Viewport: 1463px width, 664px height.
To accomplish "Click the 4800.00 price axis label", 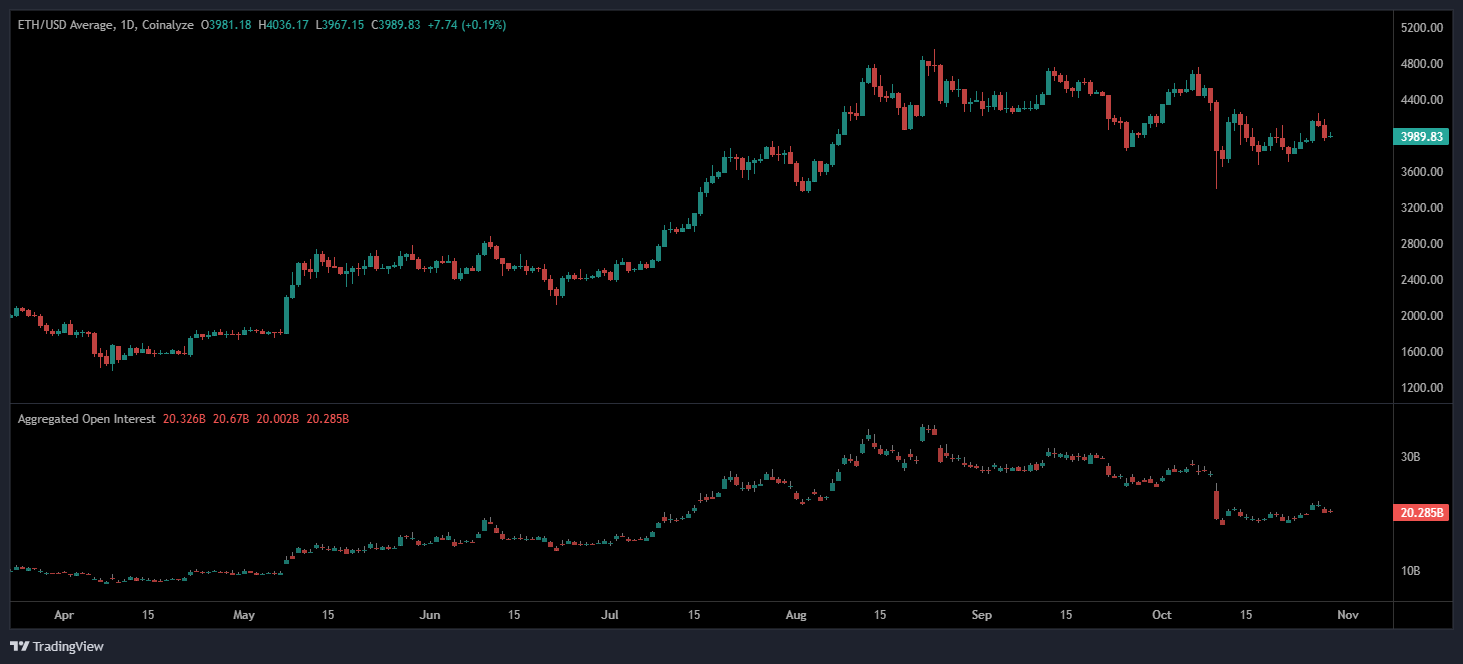I will [1422, 64].
